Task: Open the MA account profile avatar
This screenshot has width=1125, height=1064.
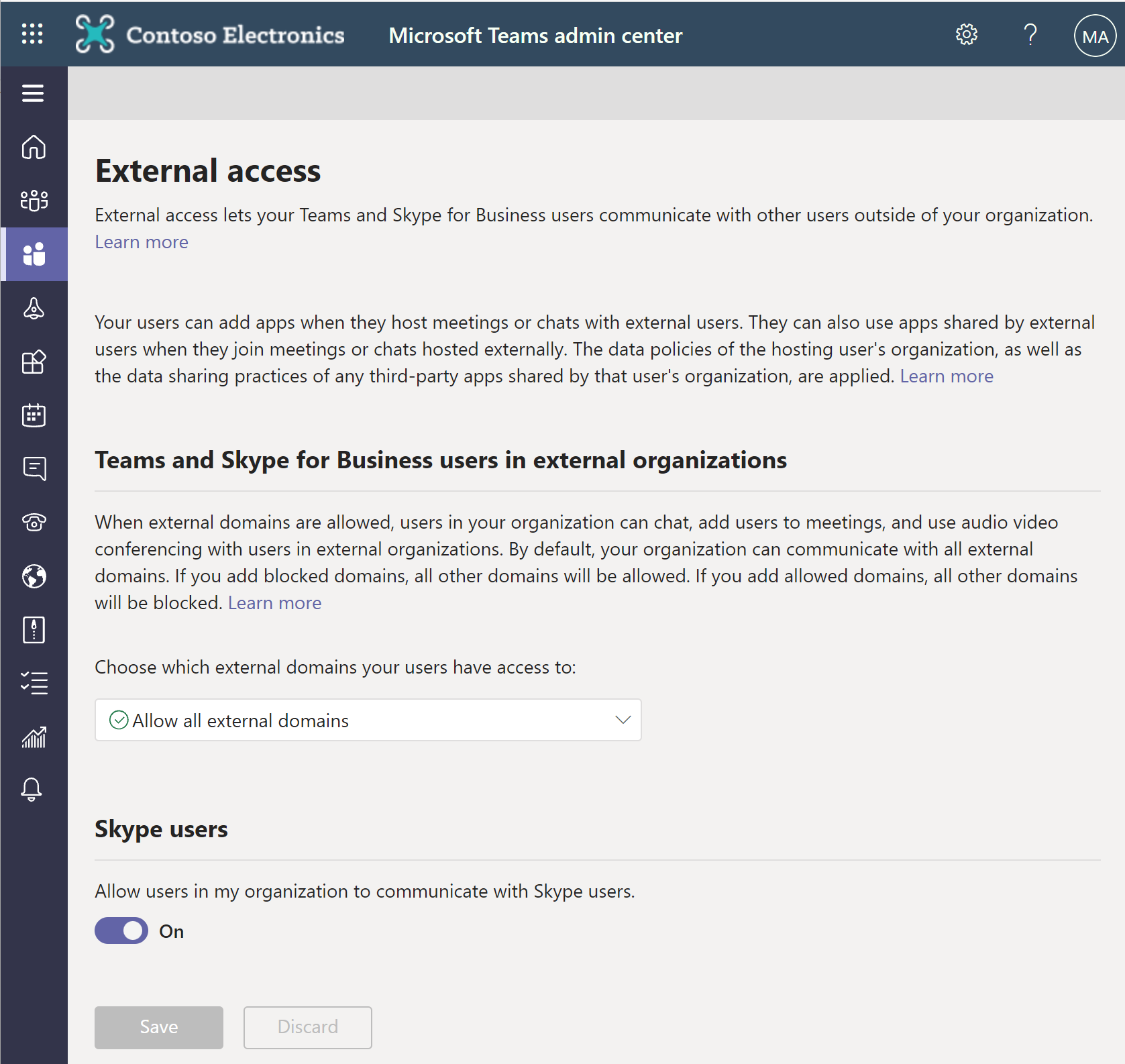Action: point(1095,36)
